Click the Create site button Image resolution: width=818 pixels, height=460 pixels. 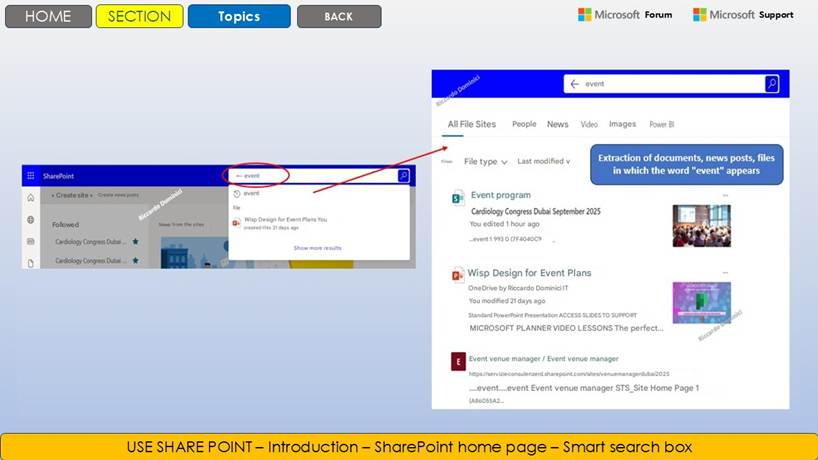(x=72, y=195)
